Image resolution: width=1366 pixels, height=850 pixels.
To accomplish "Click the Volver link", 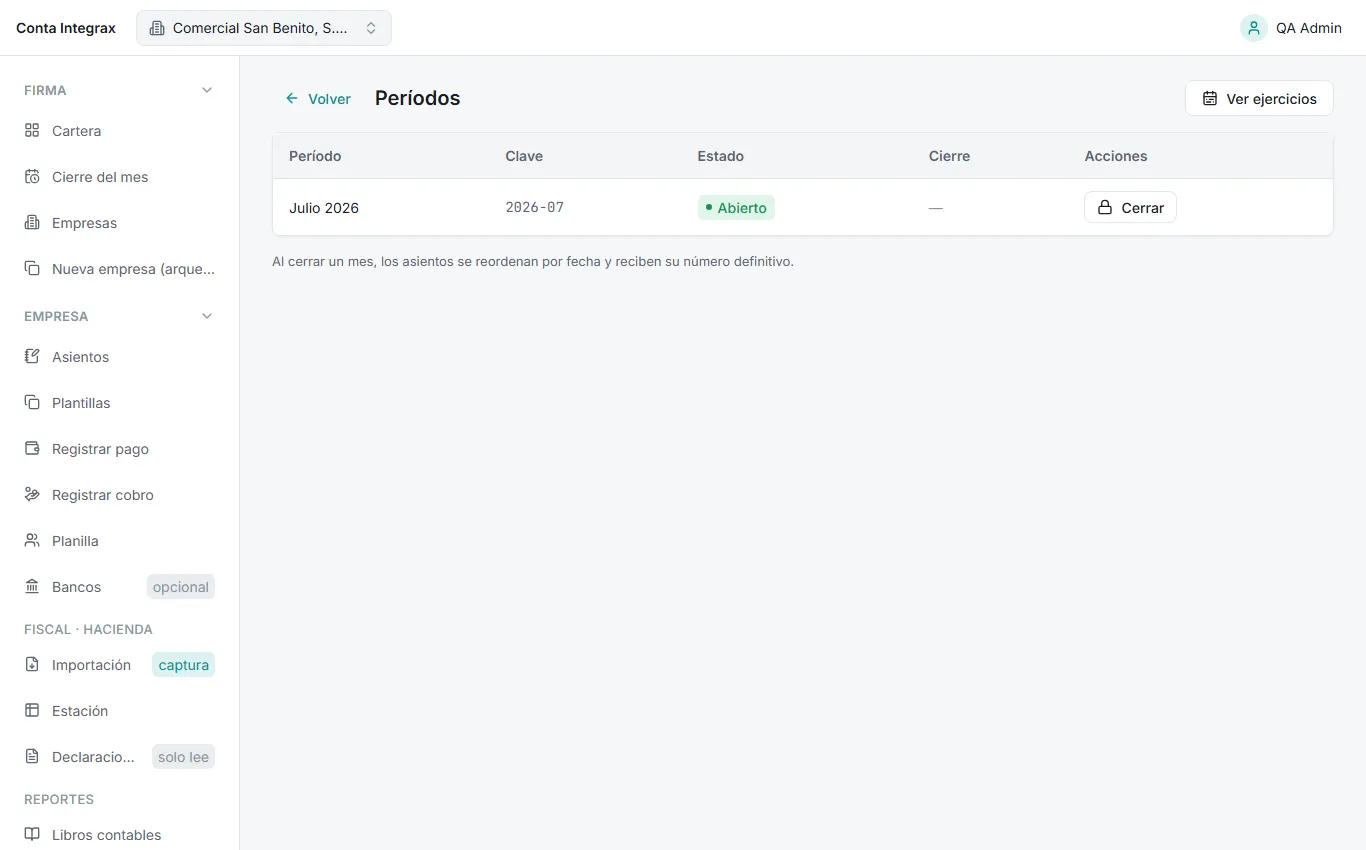I will [x=318, y=98].
